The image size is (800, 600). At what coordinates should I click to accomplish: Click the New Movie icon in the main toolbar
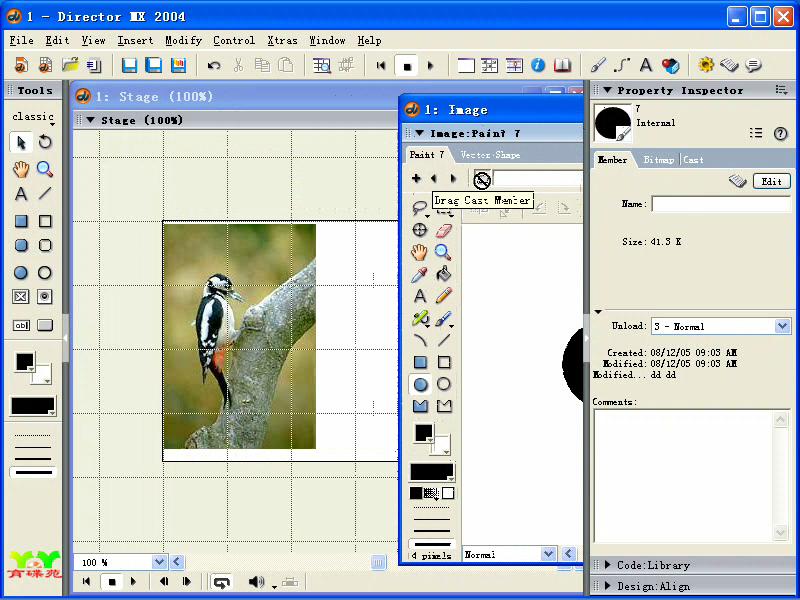(21, 65)
